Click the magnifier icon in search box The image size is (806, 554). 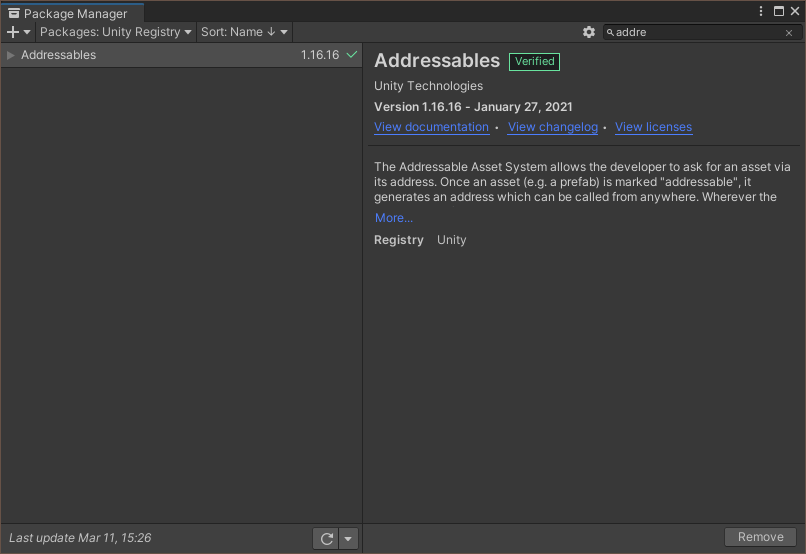pos(610,32)
